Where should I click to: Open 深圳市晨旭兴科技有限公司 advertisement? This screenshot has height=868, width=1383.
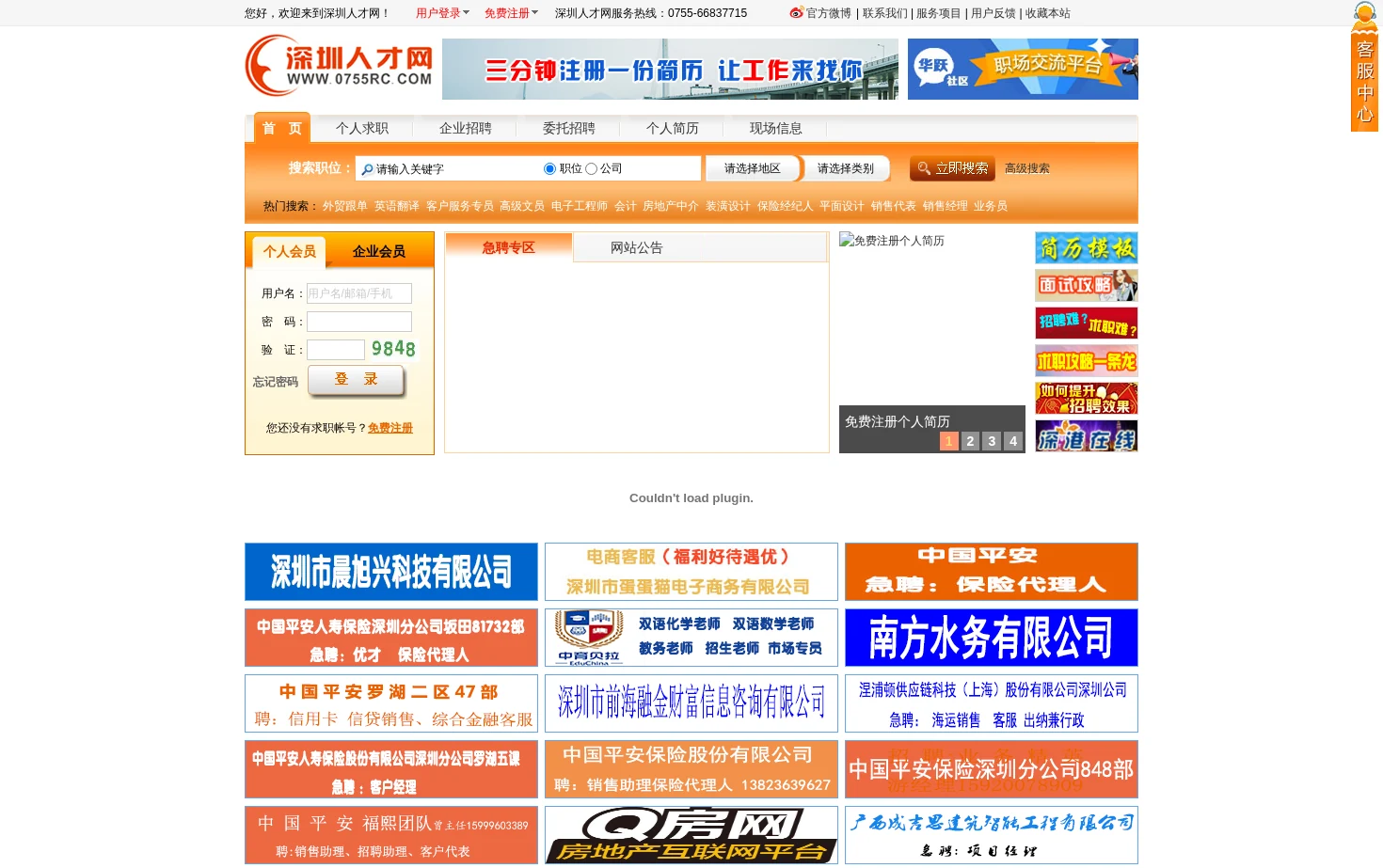coord(391,572)
